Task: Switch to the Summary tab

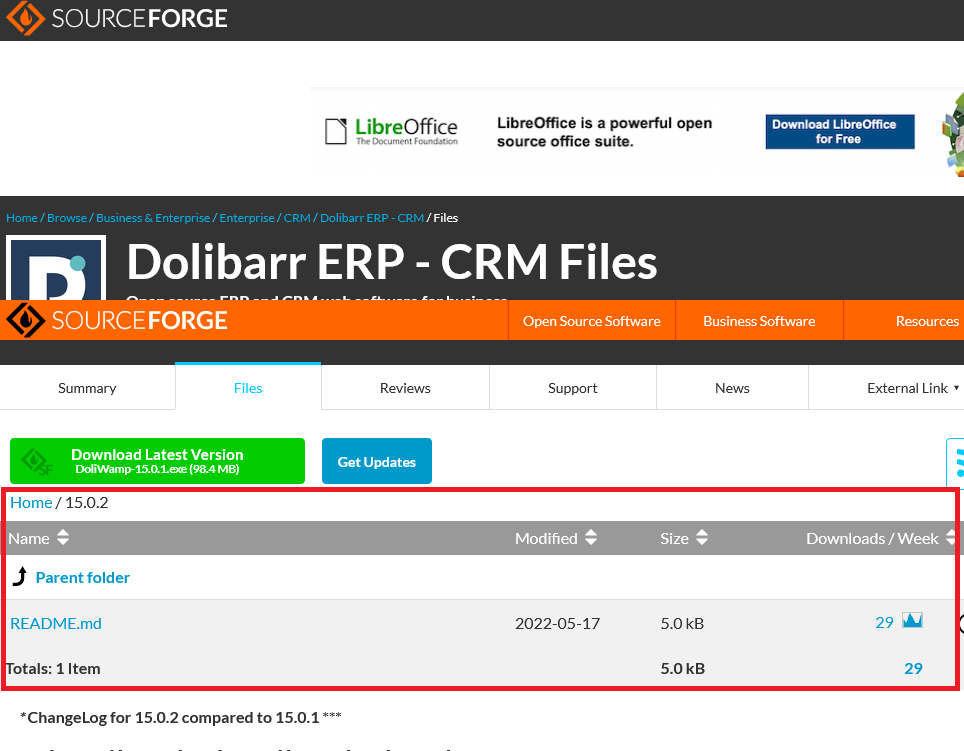Action: [x=87, y=388]
